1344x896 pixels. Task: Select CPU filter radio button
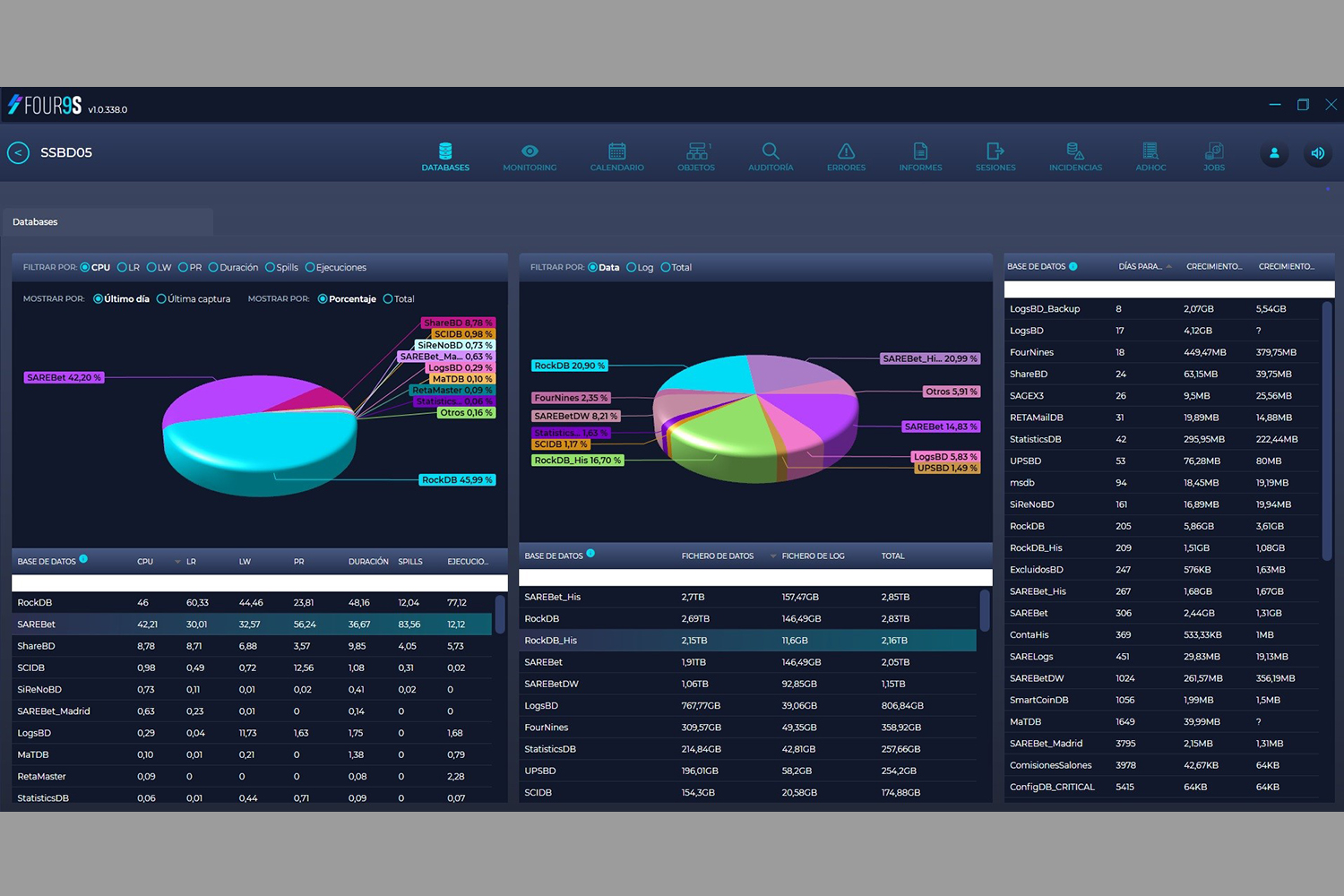(85, 267)
